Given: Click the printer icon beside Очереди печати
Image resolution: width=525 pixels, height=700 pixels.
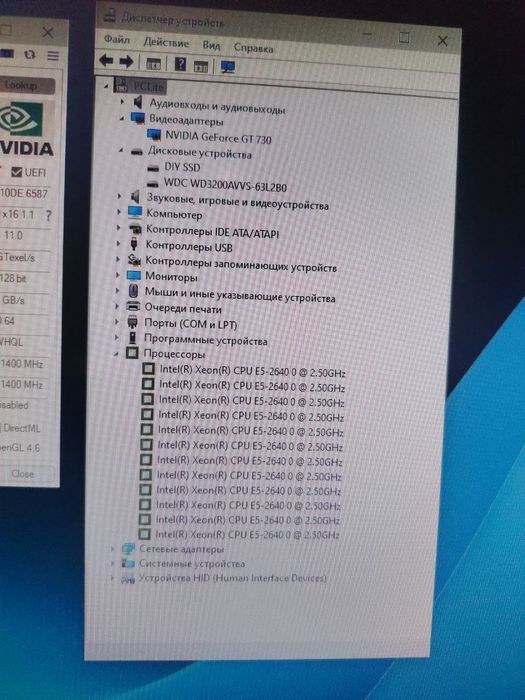Looking at the screenshot, I should coord(133,306).
